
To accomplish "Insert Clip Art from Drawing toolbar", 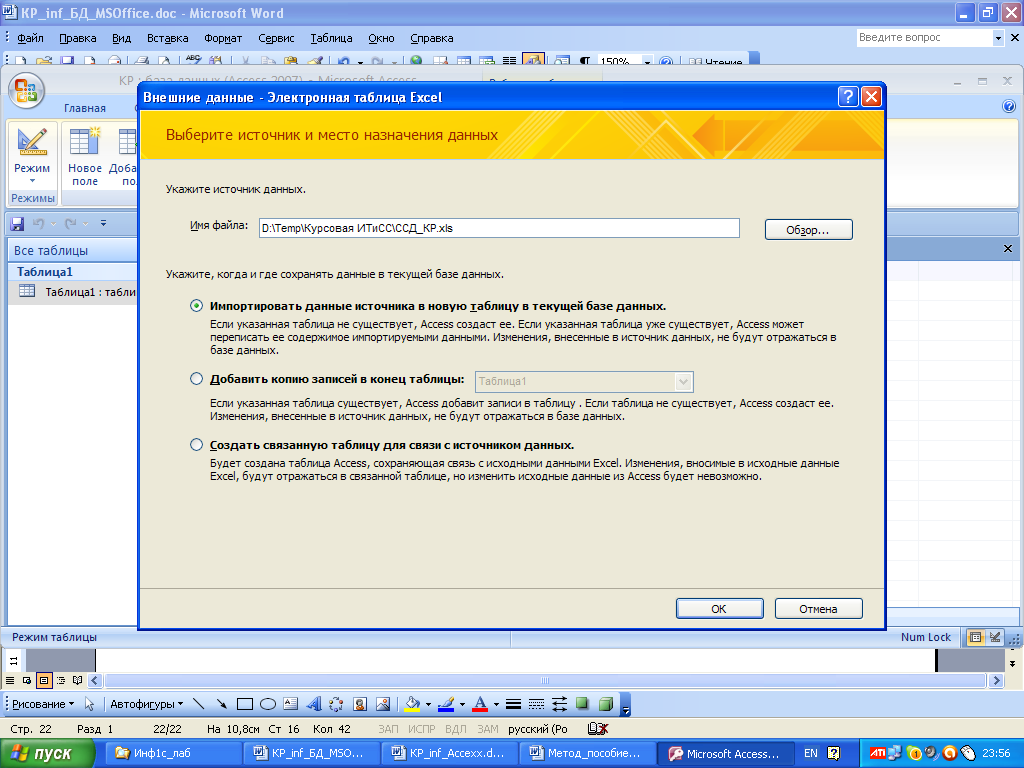I will click(x=360, y=704).
